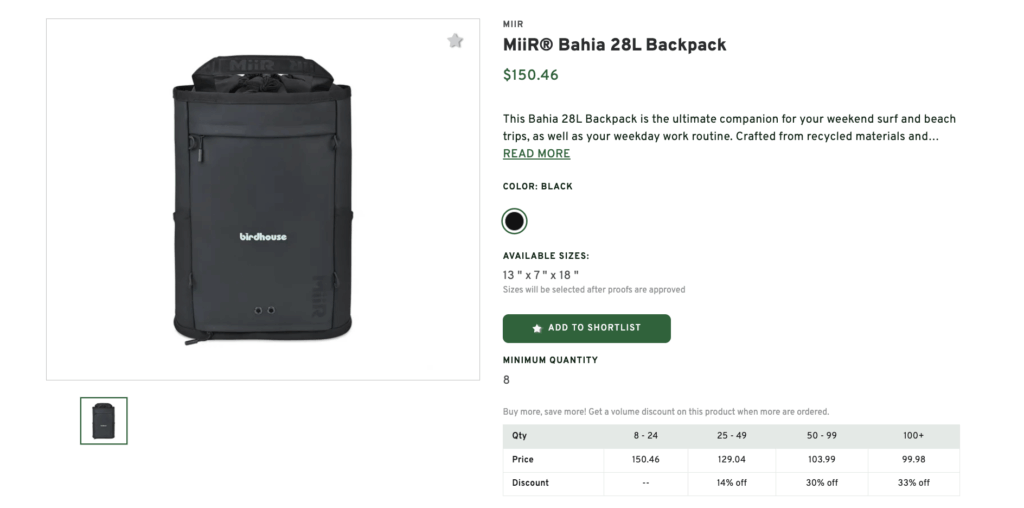Expand description with READ MORE link
1024x508 pixels.
[x=536, y=154]
